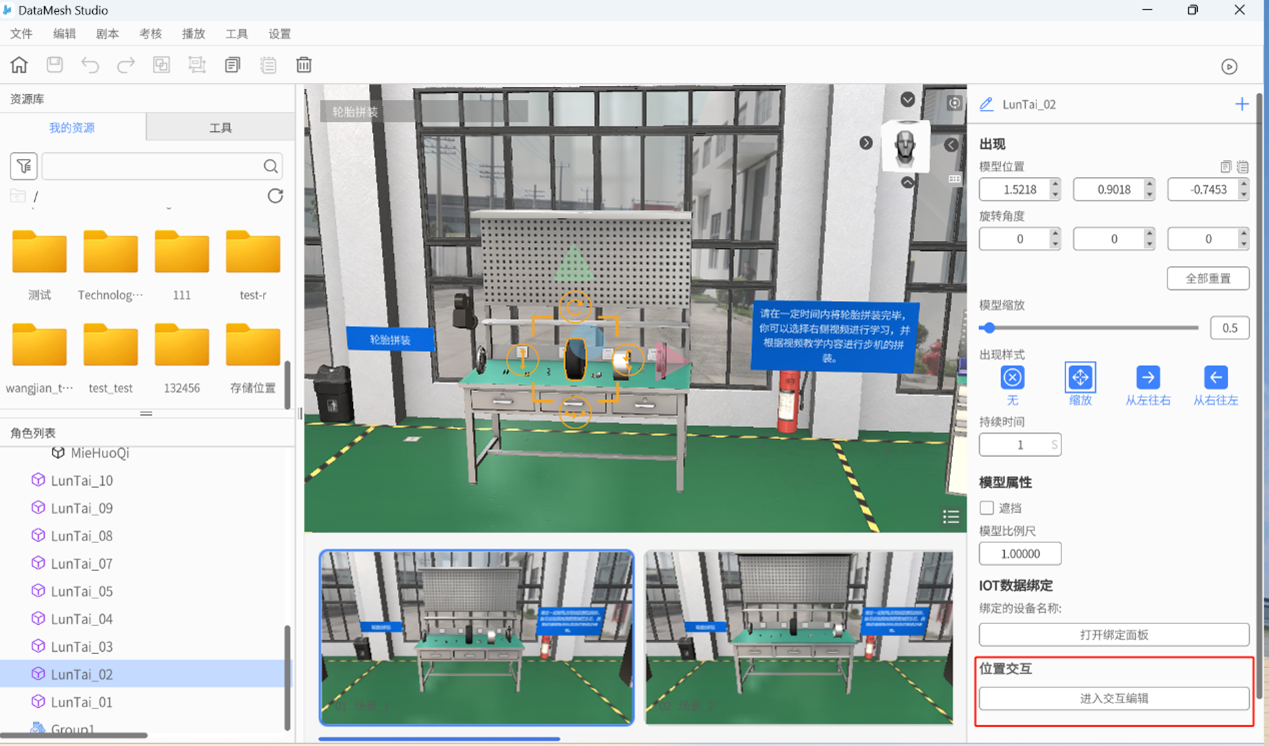The height and width of the screenshot is (746, 1269).
Task: Click the magnifier search icon in resource library
Action: (271, 166)
